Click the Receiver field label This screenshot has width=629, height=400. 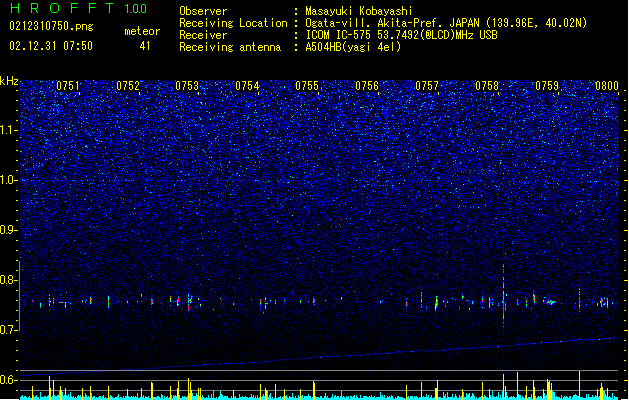pos(203,35)
